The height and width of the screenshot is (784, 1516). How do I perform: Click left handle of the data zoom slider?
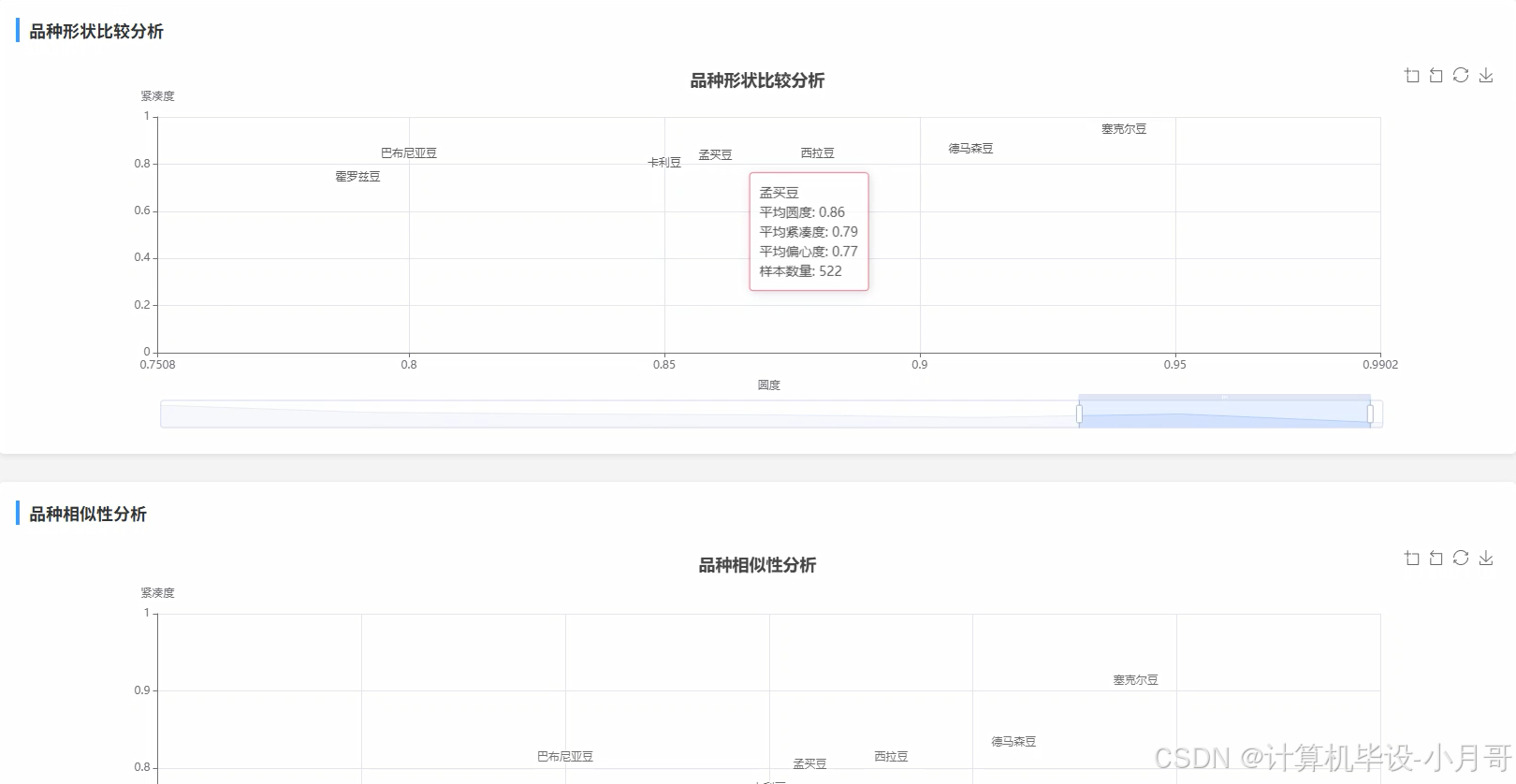1079,414
